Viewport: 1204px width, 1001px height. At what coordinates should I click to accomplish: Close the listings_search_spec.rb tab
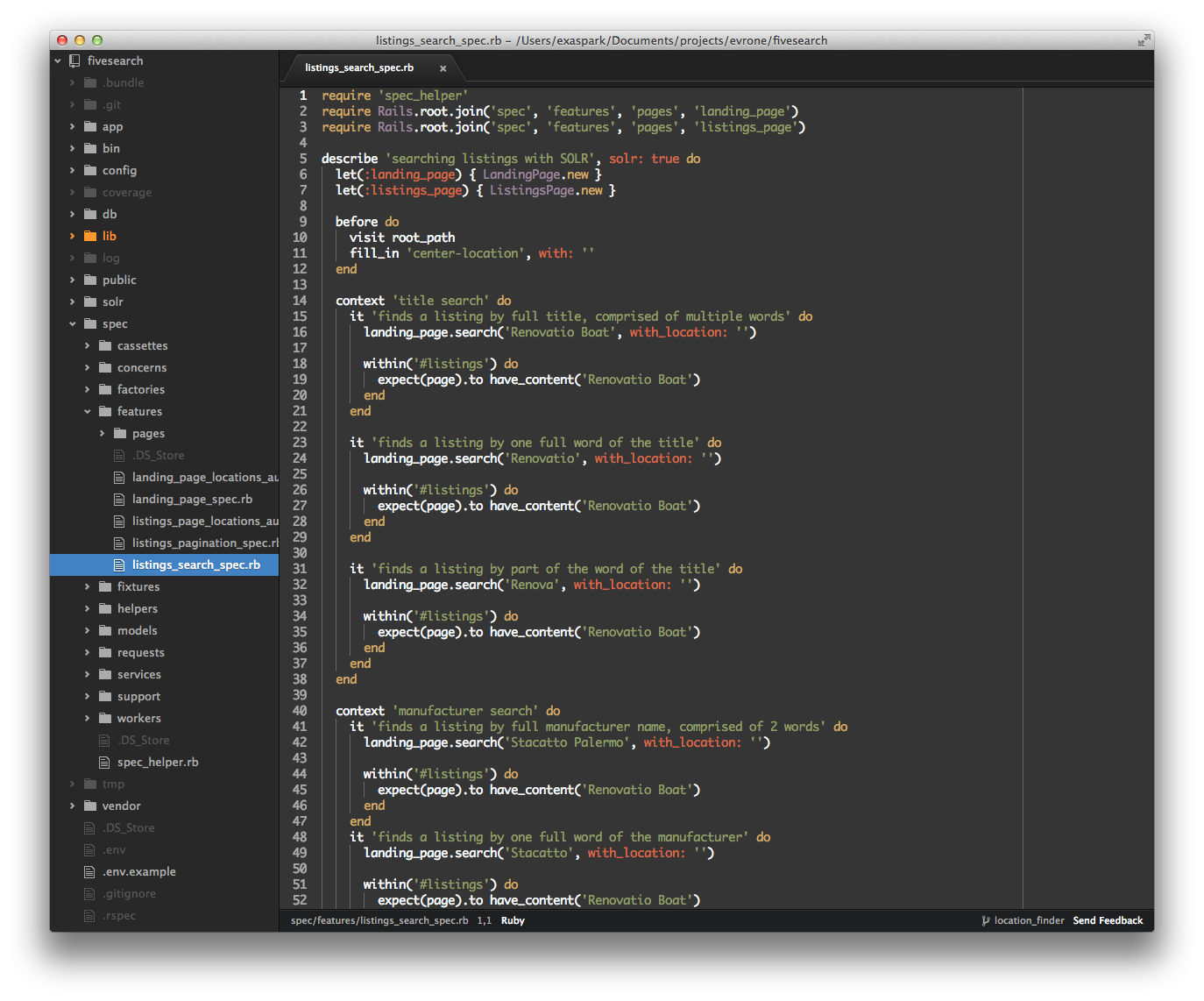pyautogui.click(x=443, y=68)
